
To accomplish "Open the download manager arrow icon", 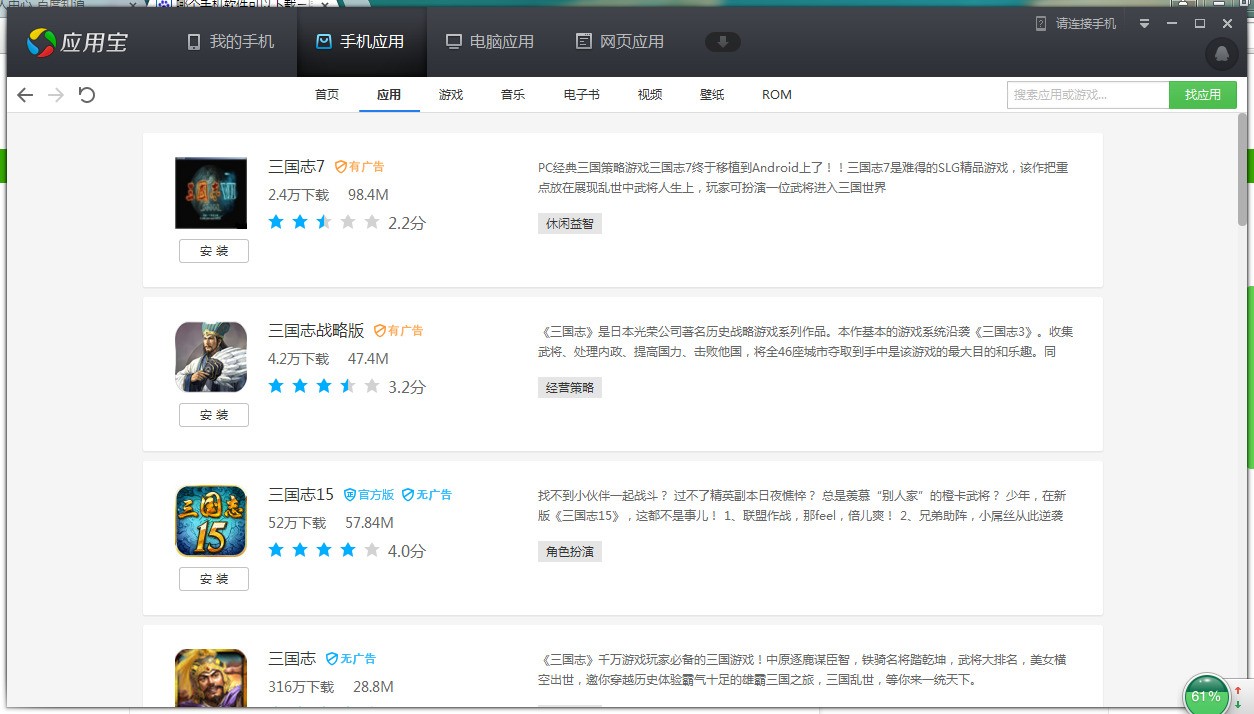I will (723, 42).
